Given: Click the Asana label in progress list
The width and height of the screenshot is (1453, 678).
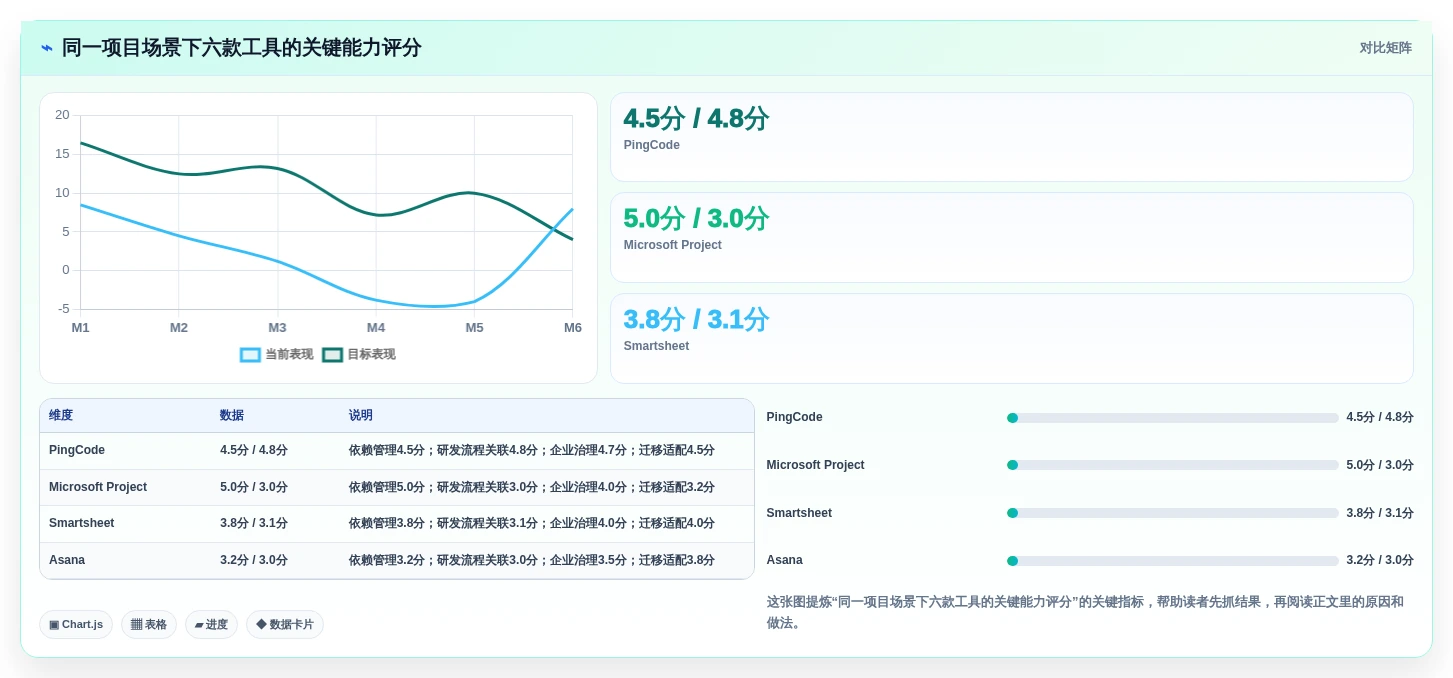Looking at the screenshot, I should (x=785, y=561).
